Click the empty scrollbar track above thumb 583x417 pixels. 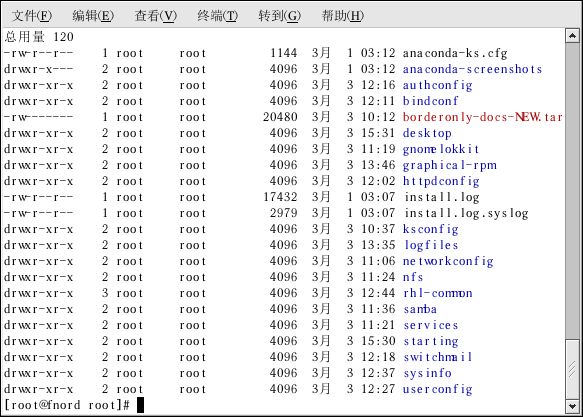tap(573, 191)
